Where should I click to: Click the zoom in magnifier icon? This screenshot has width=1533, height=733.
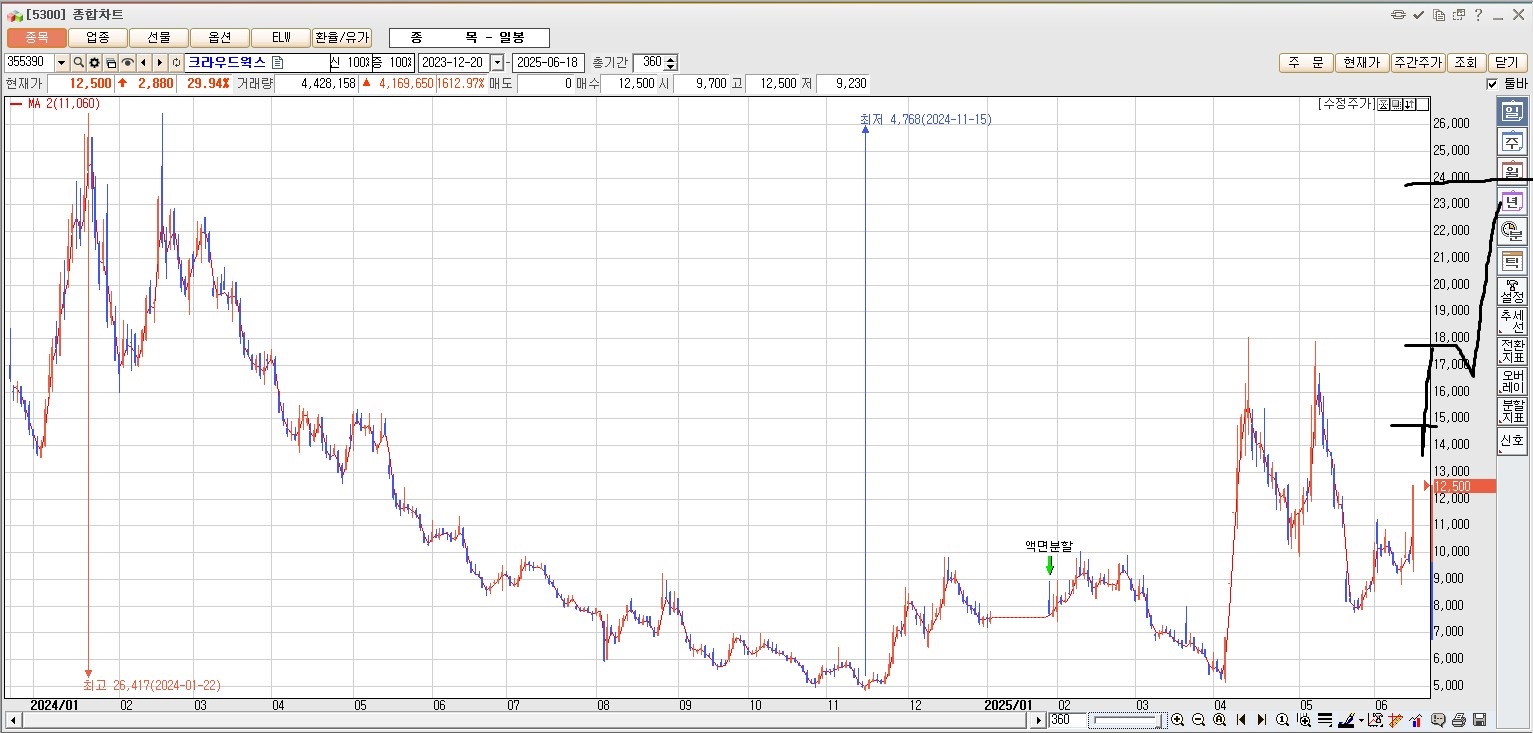pyautogui.click(x=1178, y=720)
